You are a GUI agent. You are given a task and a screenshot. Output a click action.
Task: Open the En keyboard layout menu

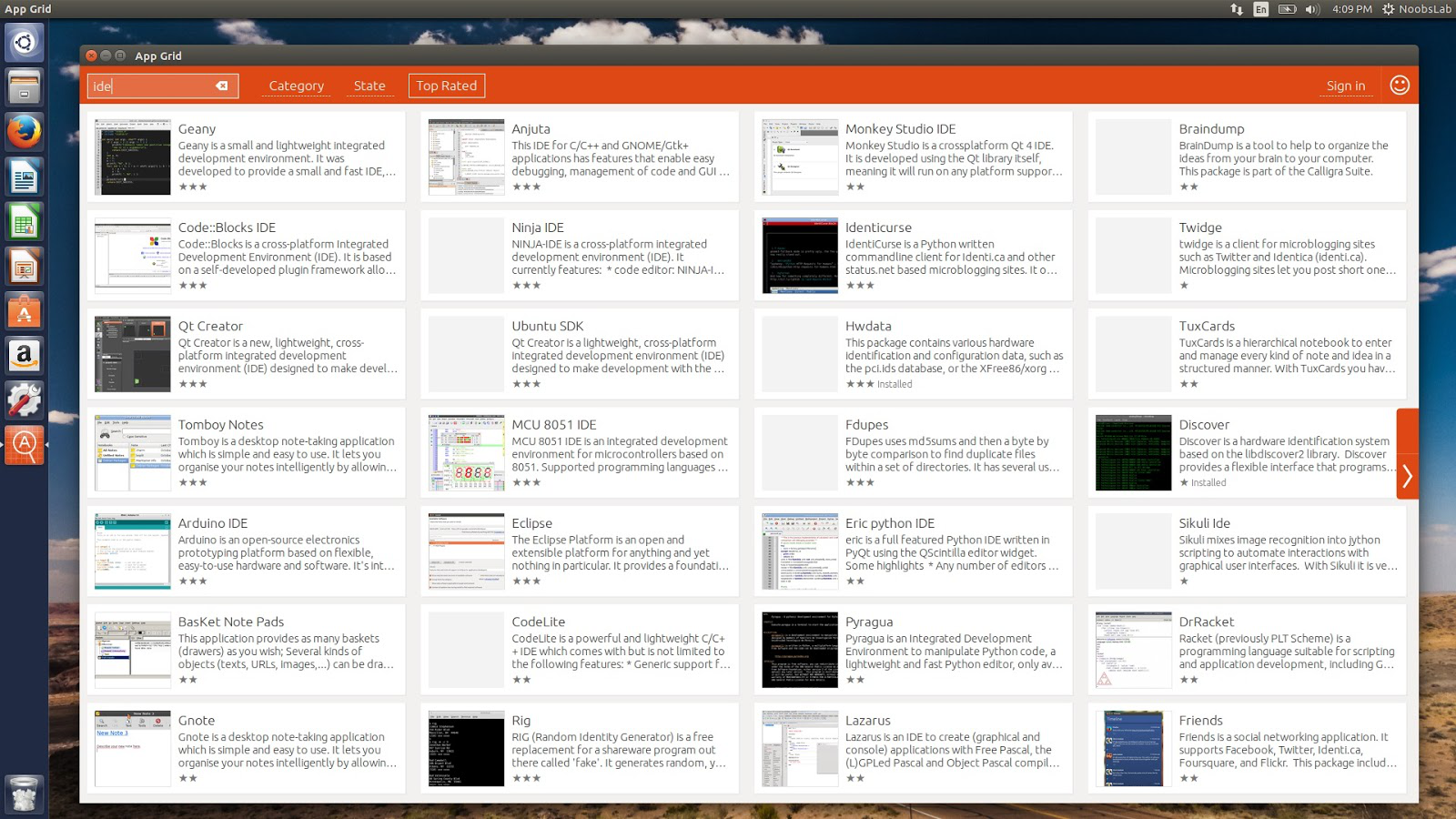(1260, 9)
